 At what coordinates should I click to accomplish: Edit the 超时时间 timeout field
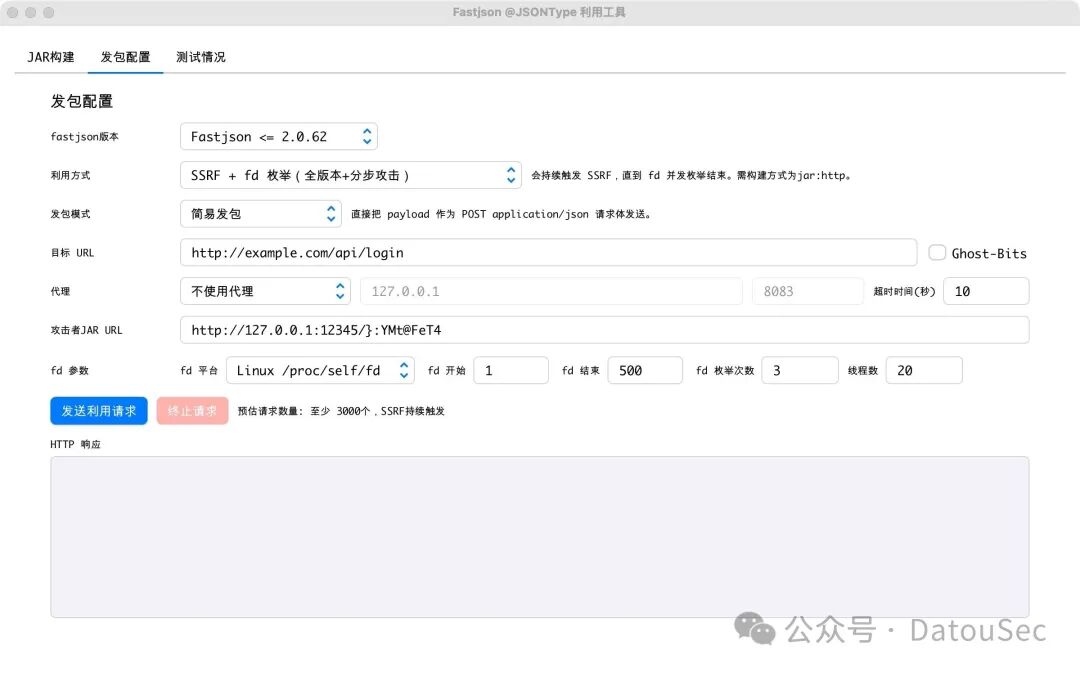pos(986,291)
